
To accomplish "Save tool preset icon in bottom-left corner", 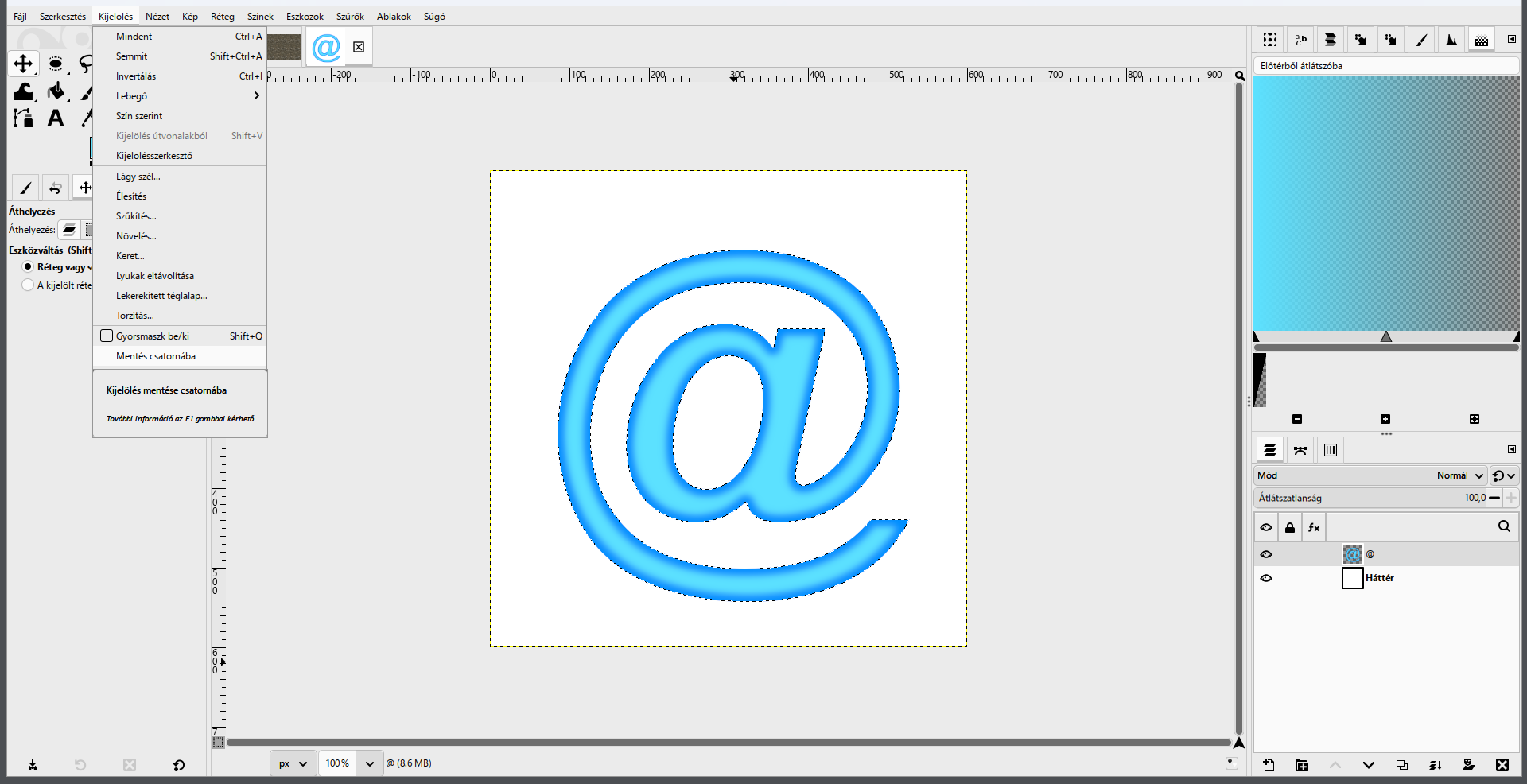I will click(33, 765).
